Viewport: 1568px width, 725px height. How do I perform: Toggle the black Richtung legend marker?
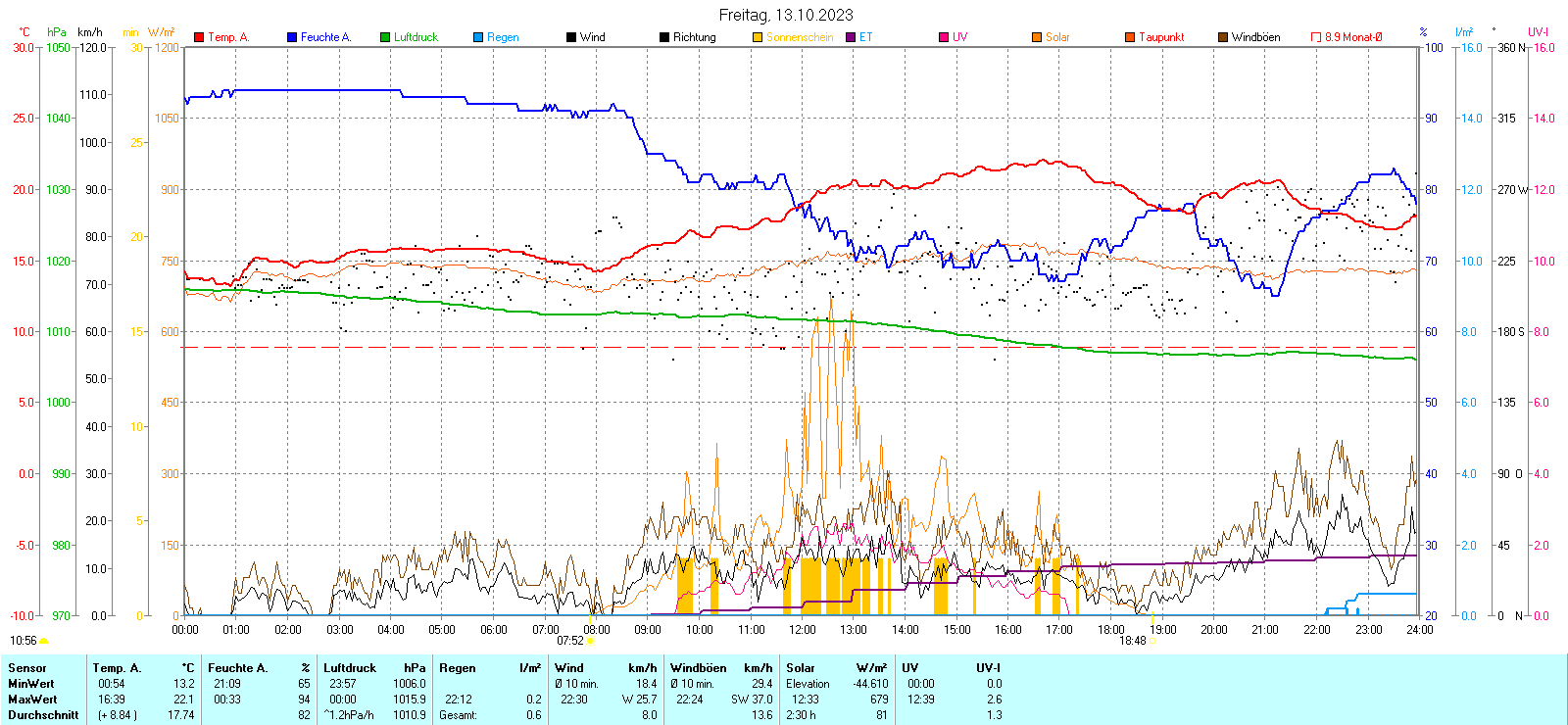point(664,37)
